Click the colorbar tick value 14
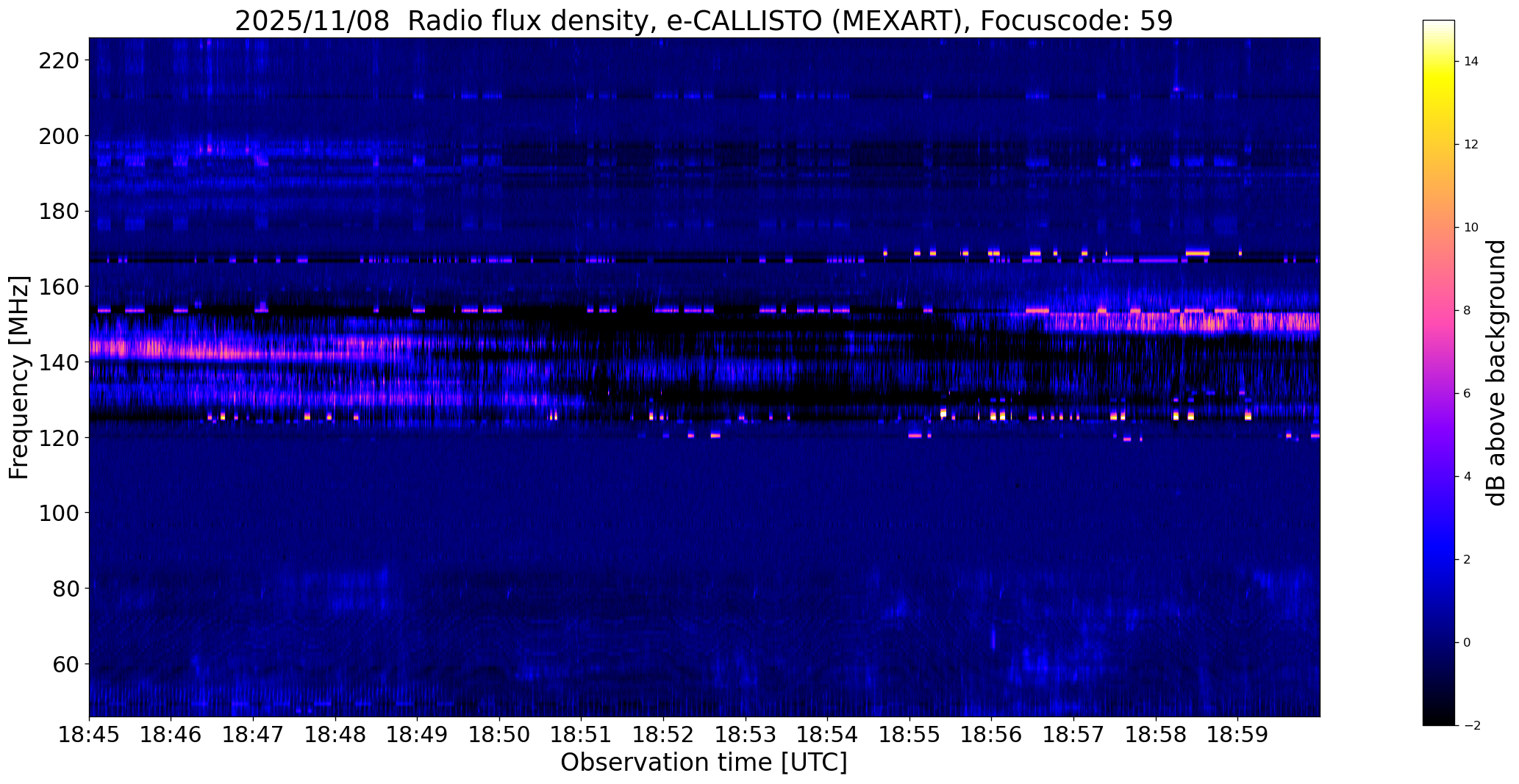 1471,62
